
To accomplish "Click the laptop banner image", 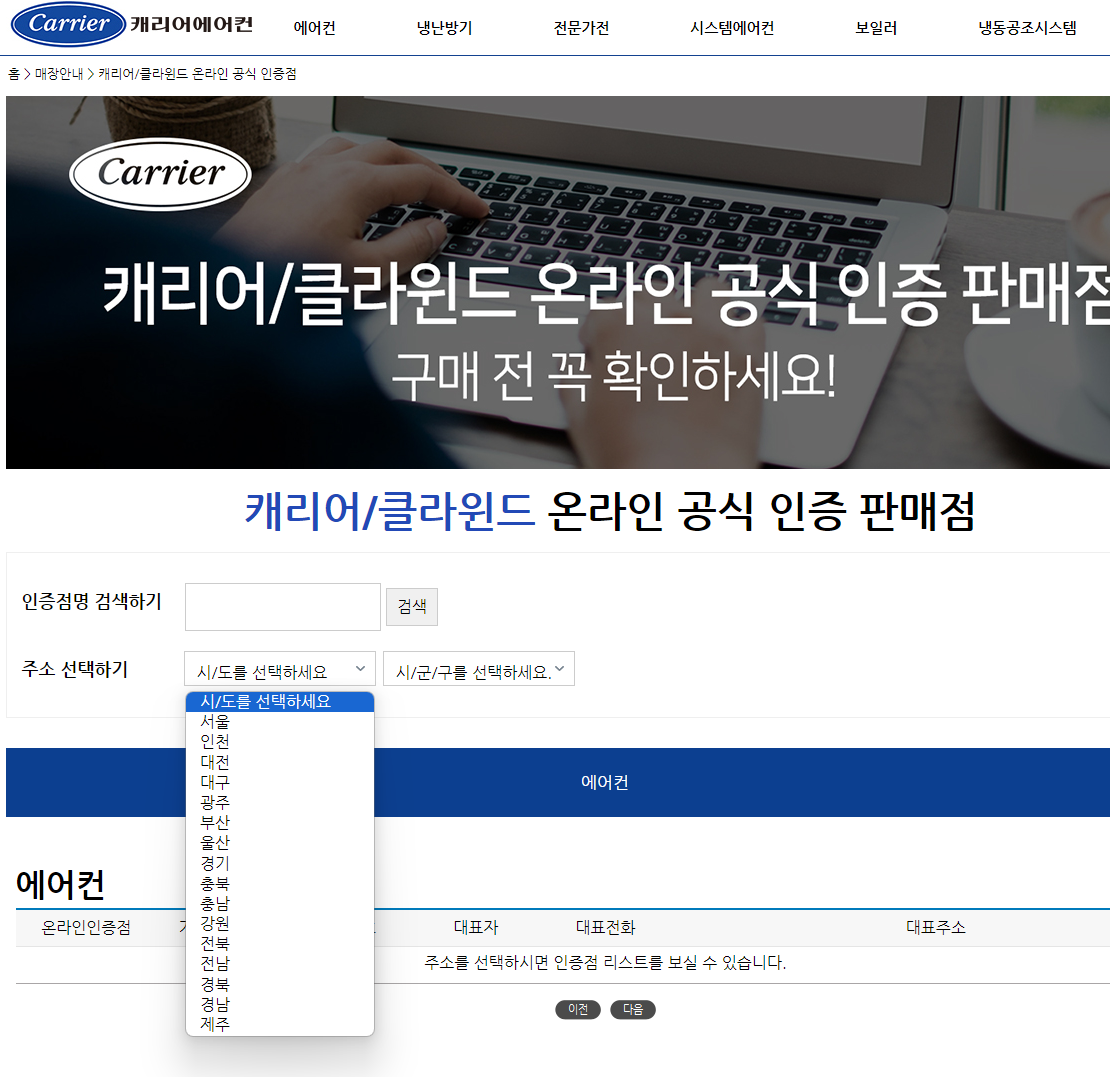I will [x=558, y=282].
